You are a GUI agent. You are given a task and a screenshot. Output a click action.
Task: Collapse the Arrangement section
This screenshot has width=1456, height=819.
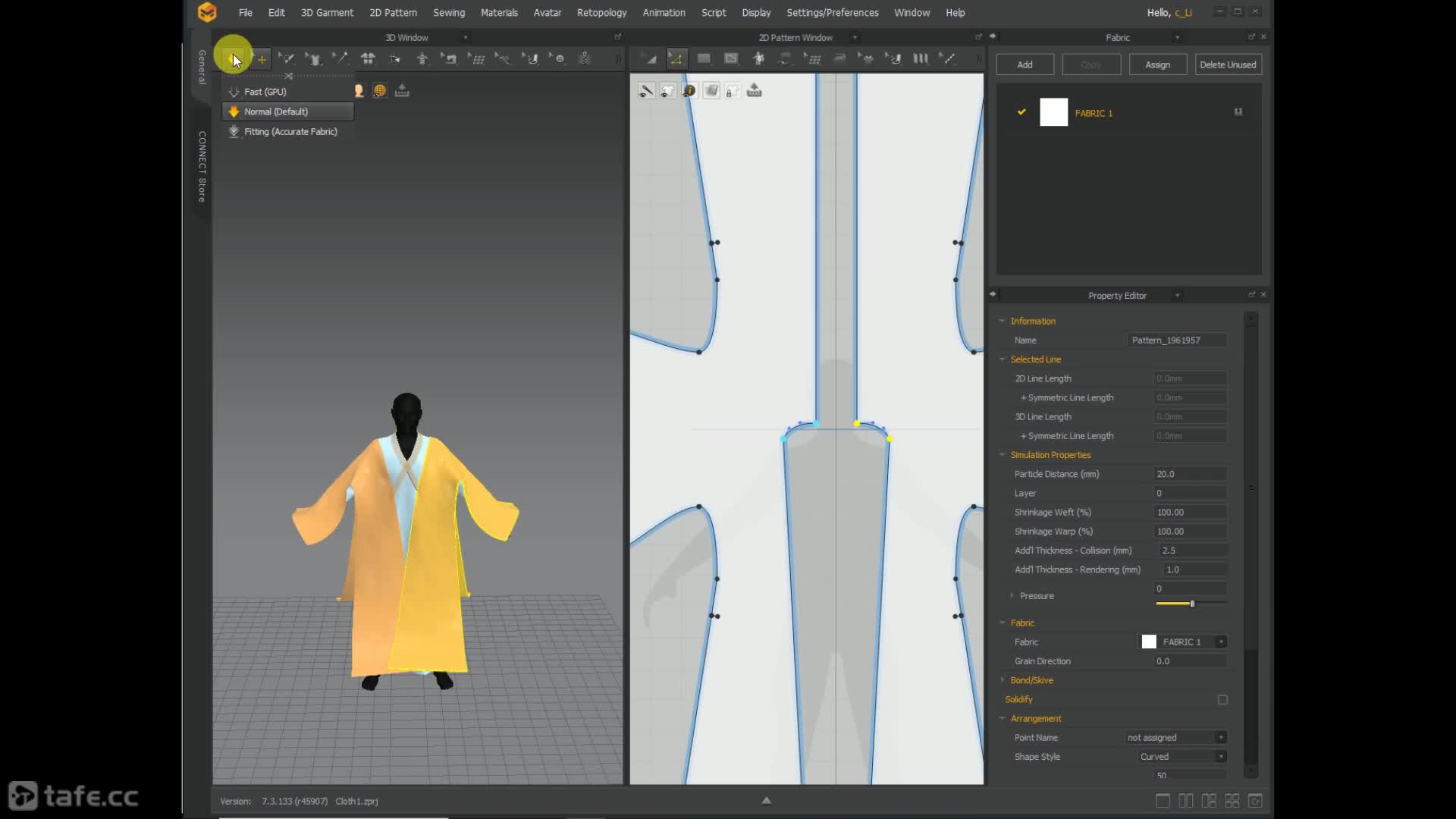(1003, 718)
